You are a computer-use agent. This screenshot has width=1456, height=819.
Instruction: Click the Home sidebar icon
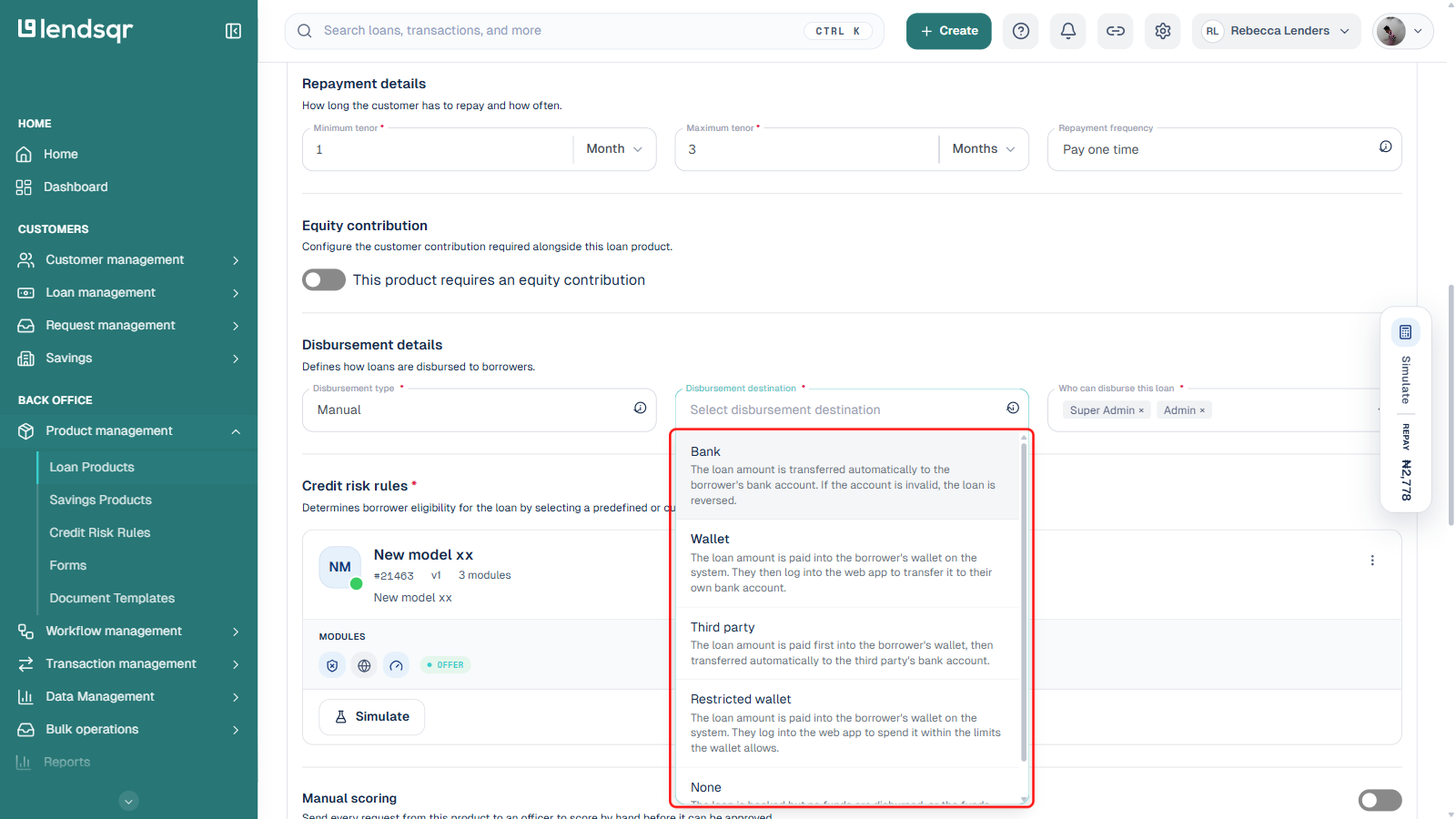click(25, 155)
